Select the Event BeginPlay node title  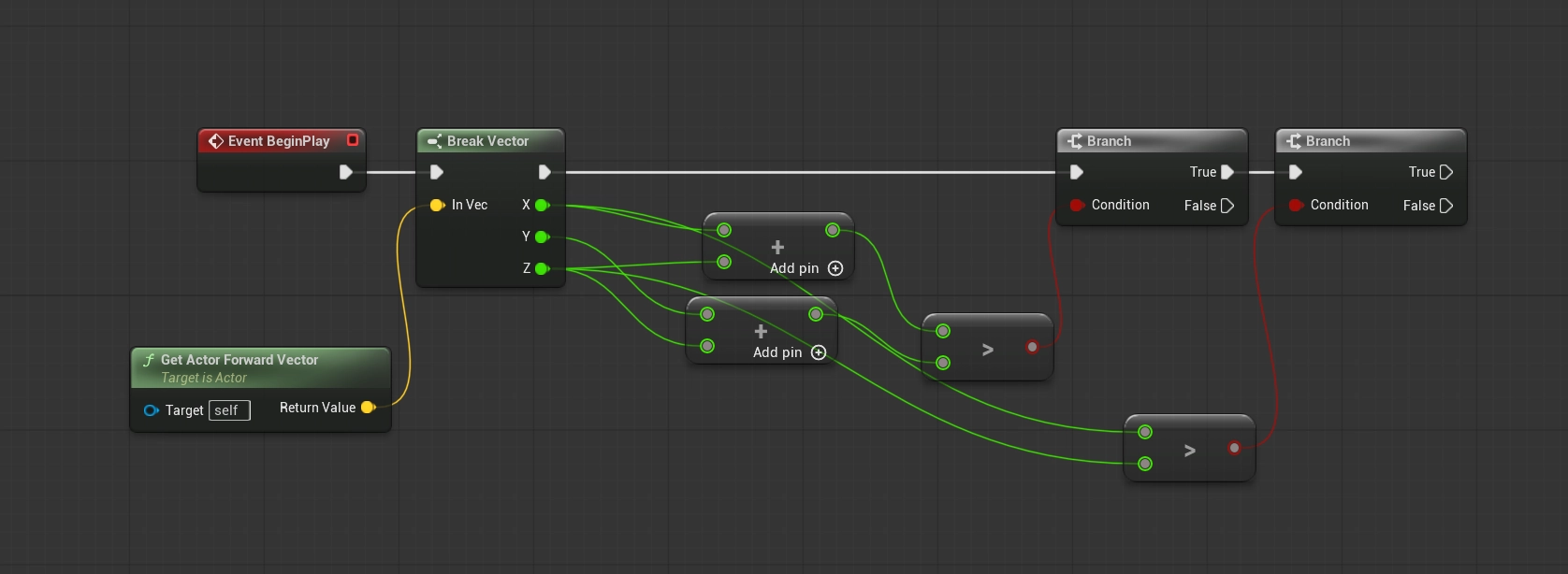click(x=279, y=141)
